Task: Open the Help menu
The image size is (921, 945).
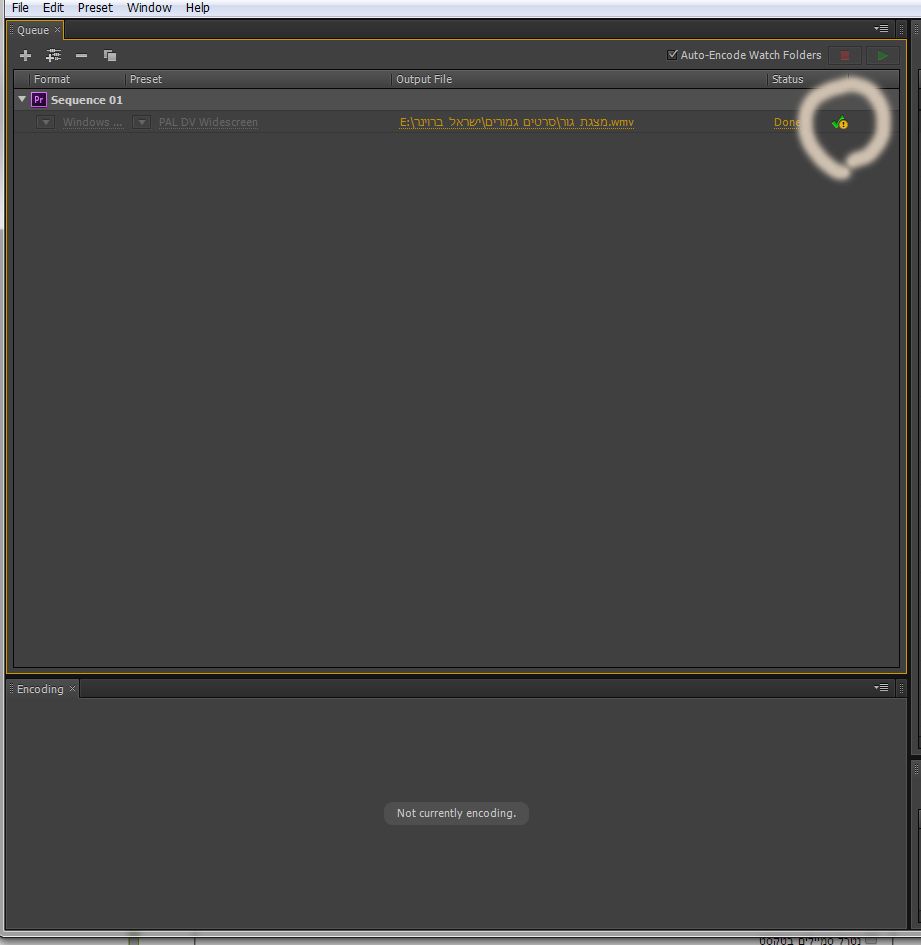Action: point(198,8)
